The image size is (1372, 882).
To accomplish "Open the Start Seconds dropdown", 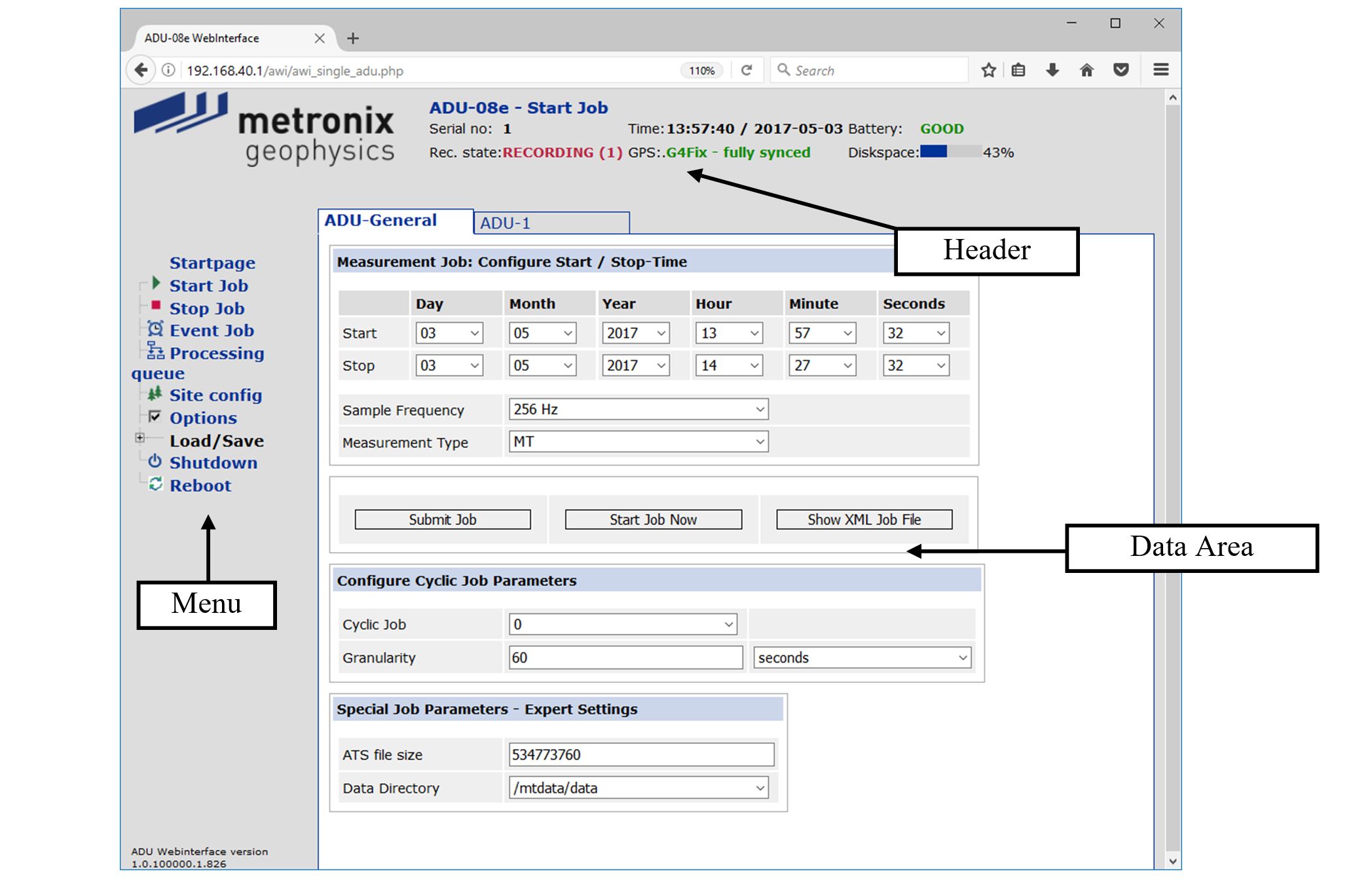I will [x=916, y=333].
